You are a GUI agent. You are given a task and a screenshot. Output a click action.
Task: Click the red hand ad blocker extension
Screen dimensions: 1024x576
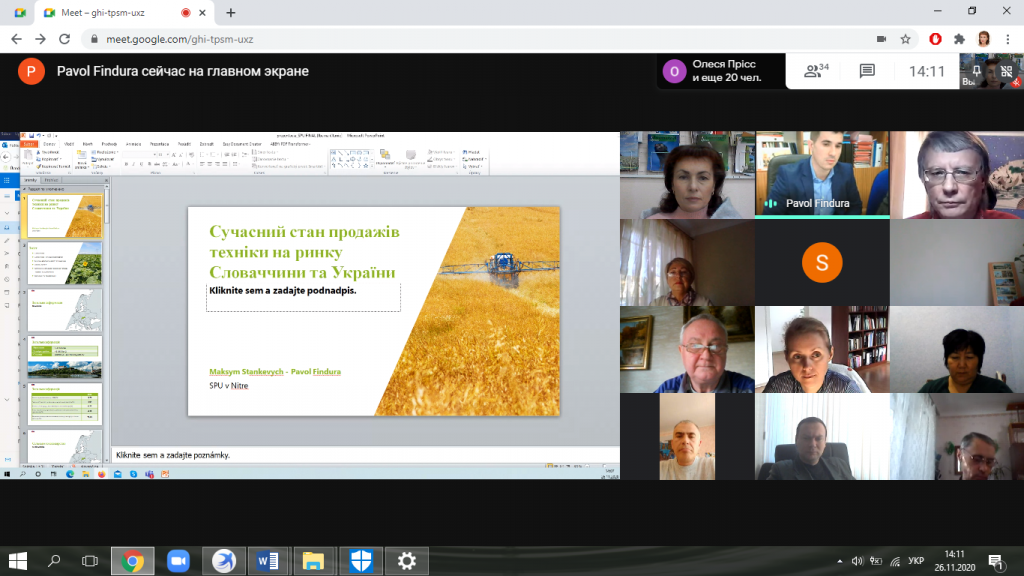[935, 39]
